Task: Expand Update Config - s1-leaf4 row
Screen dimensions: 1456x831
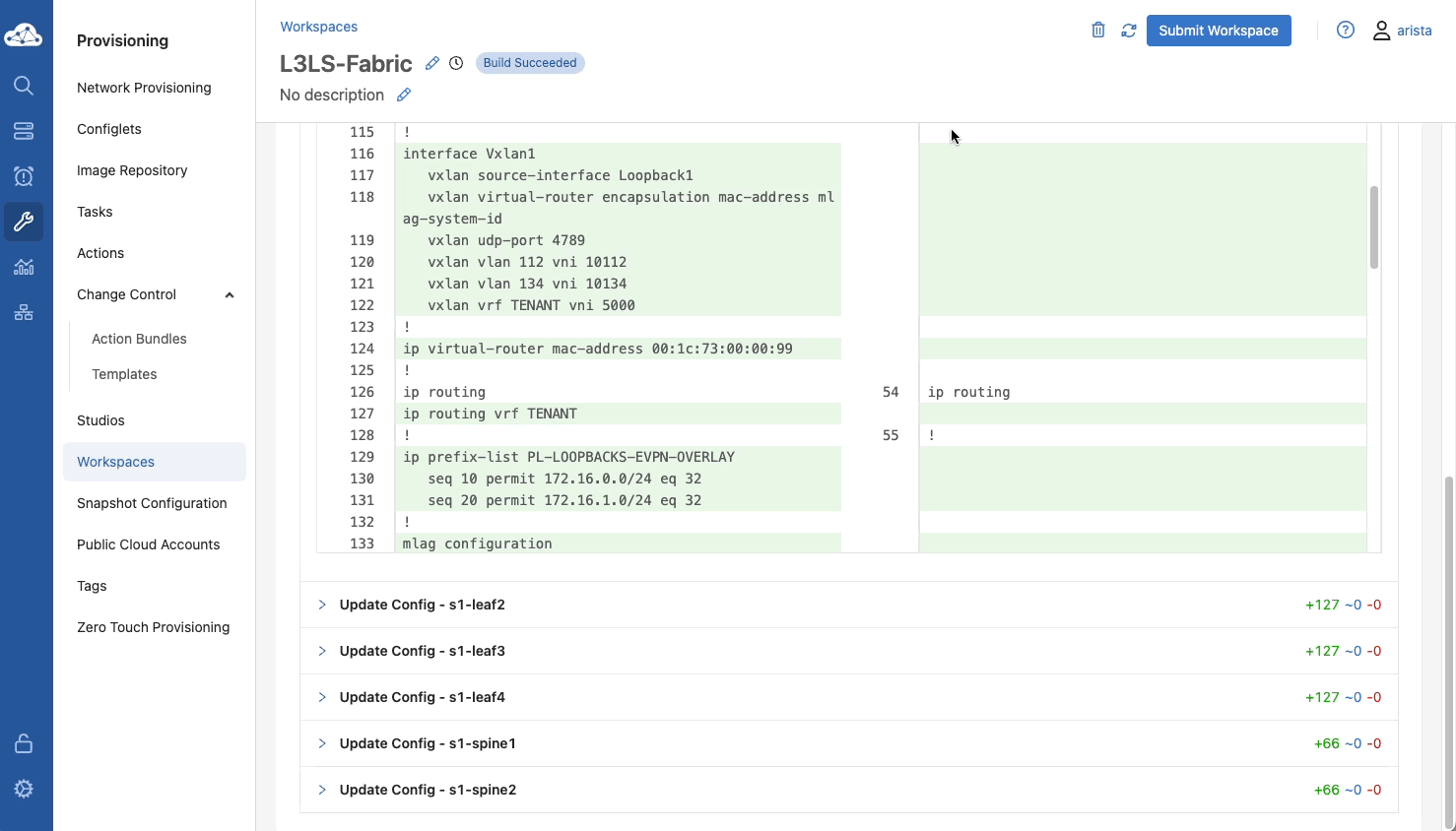Action: pyautogui.click(x=322, y=697)
